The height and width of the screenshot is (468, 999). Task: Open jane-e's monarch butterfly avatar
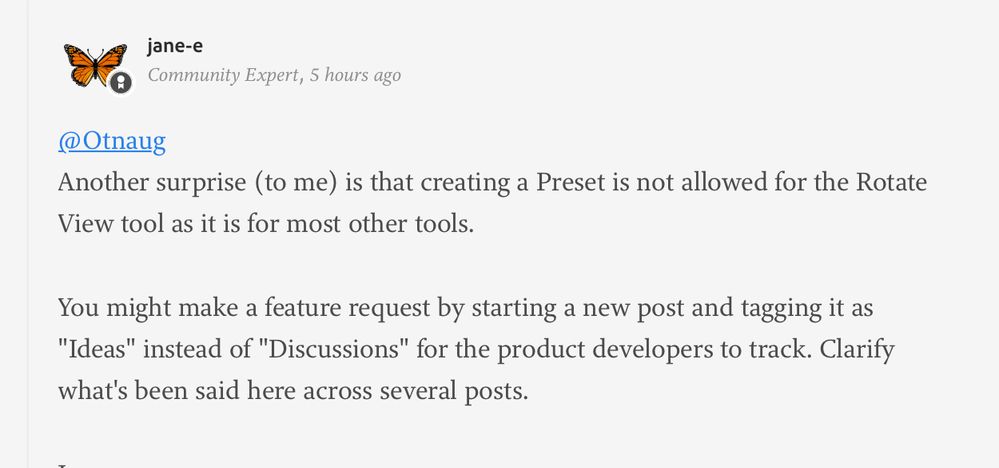click(x=96, y=66)
